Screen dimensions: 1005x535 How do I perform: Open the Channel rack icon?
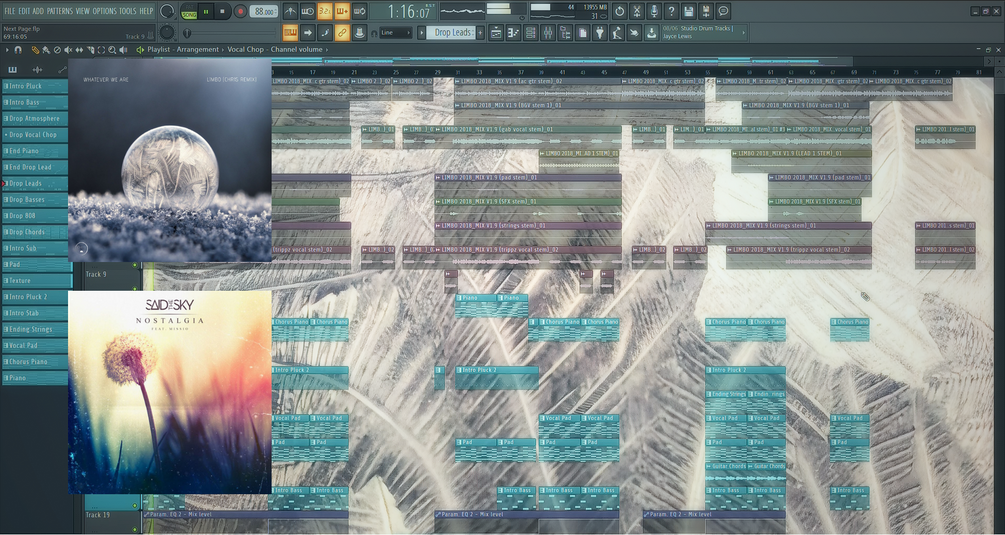(530, 33)
